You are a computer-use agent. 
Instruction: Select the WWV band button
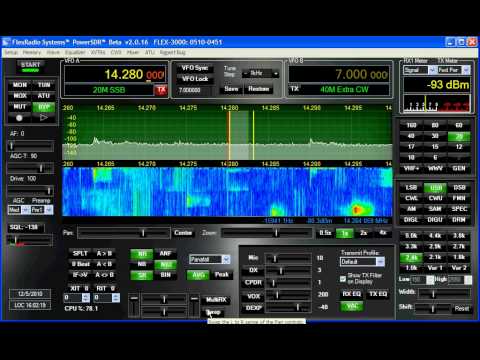click(435, 168)
